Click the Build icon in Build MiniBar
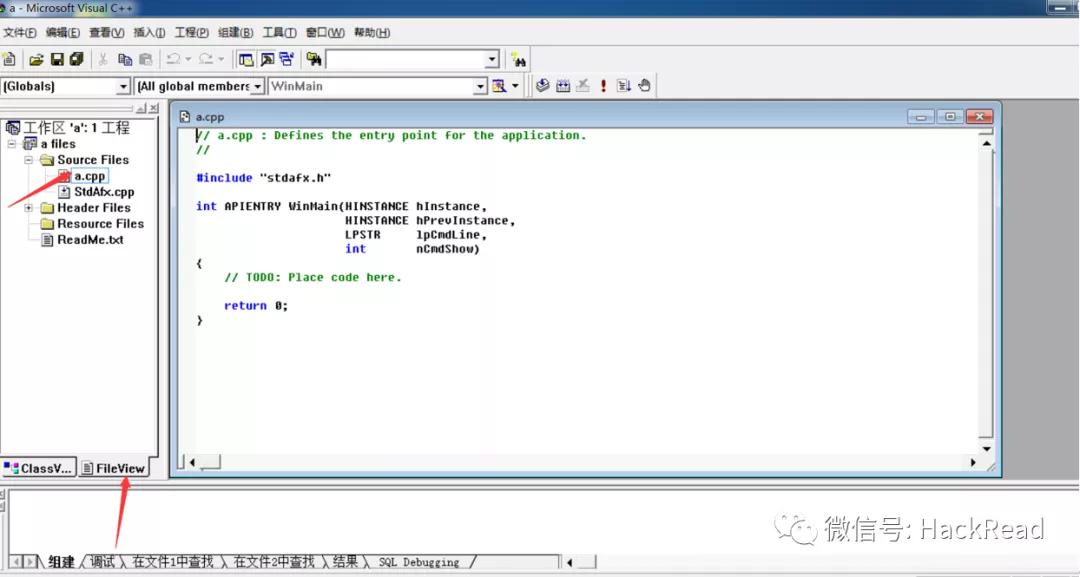The height and width of the screenshot is (577, 1080). (x=563, y=85)
